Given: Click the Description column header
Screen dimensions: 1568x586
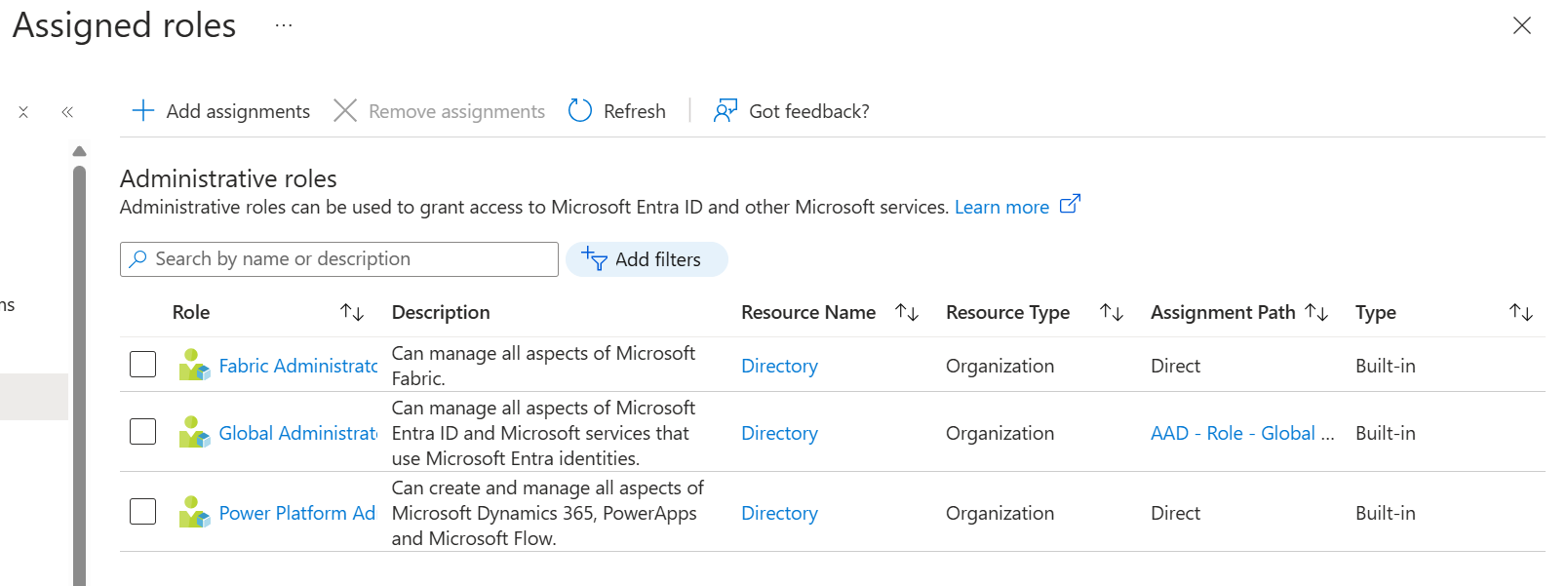Looking at the screenshot, I should tap(441, 312).
